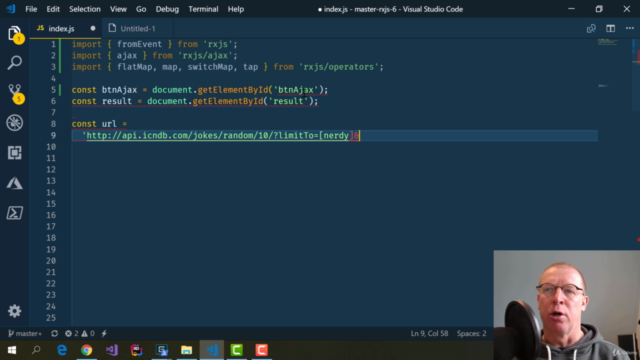Click the editor vertical scrollbar
The height and width of the screenshot is (360, 640).
tap(636, 75)
